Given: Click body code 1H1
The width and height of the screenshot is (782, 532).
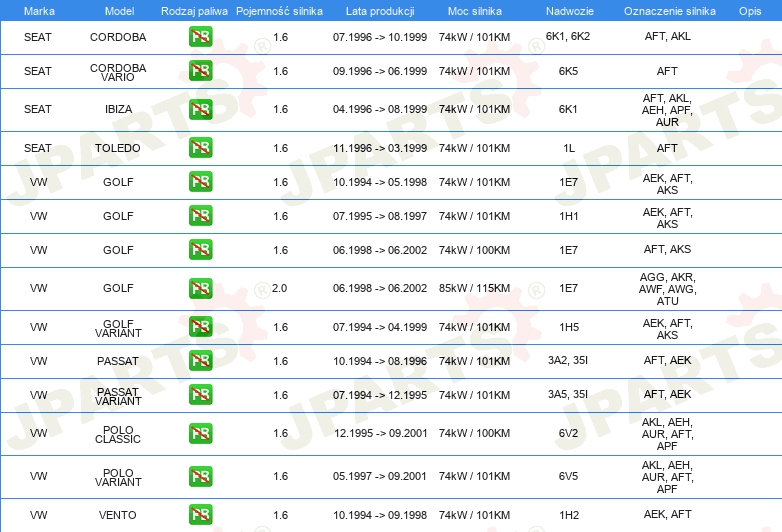Looking at the screenshot, I should coord(569,216).
